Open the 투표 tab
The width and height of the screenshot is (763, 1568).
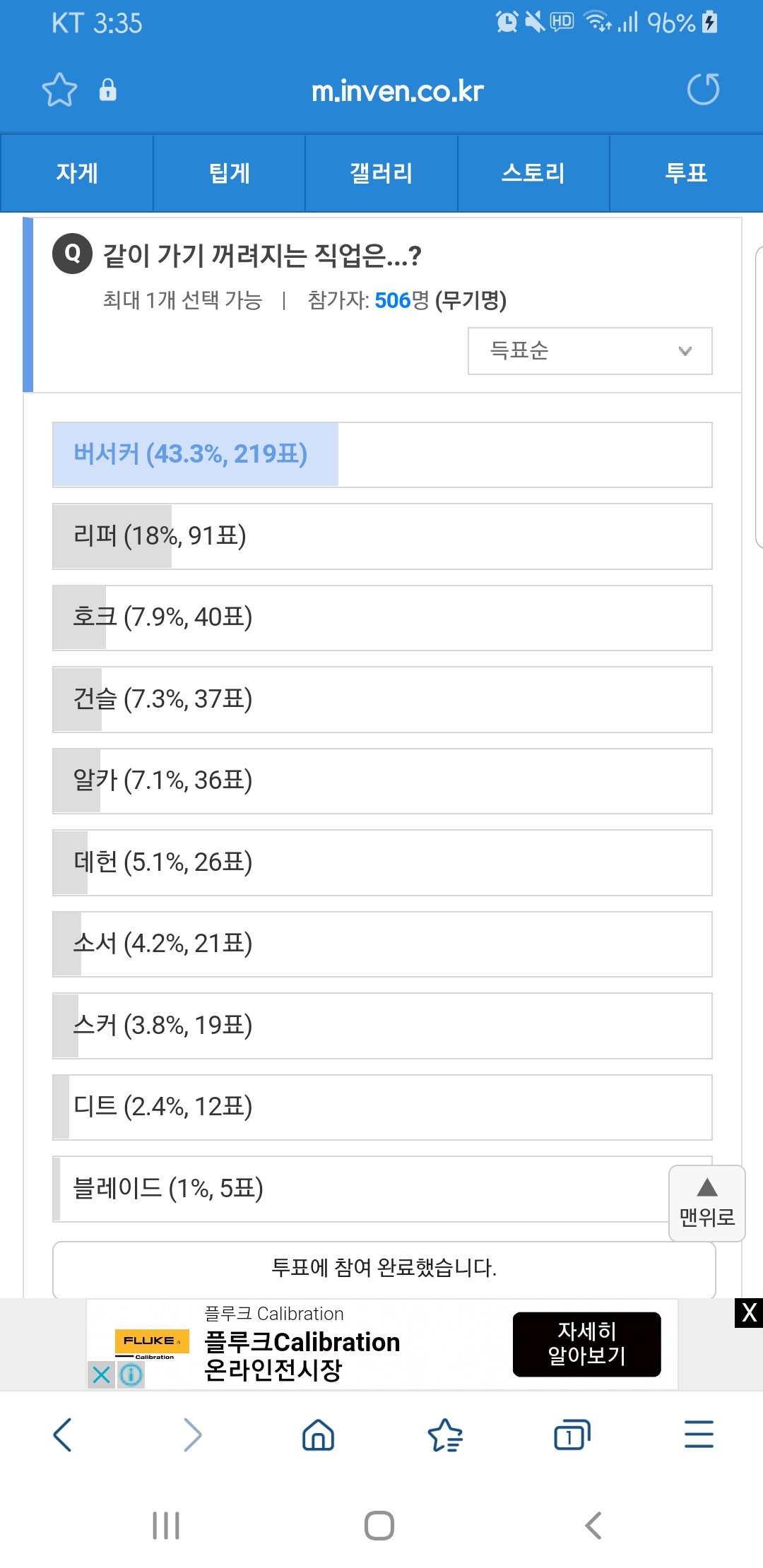click(x=686, y=173)
